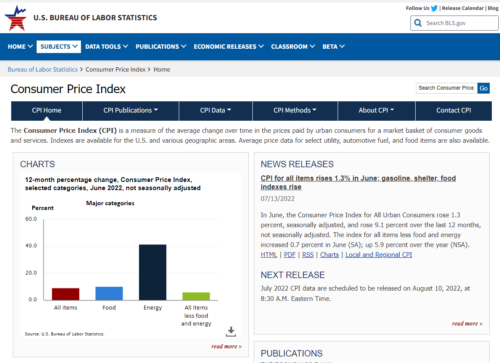Click the Consumer Price Index page title

(68, 89)
